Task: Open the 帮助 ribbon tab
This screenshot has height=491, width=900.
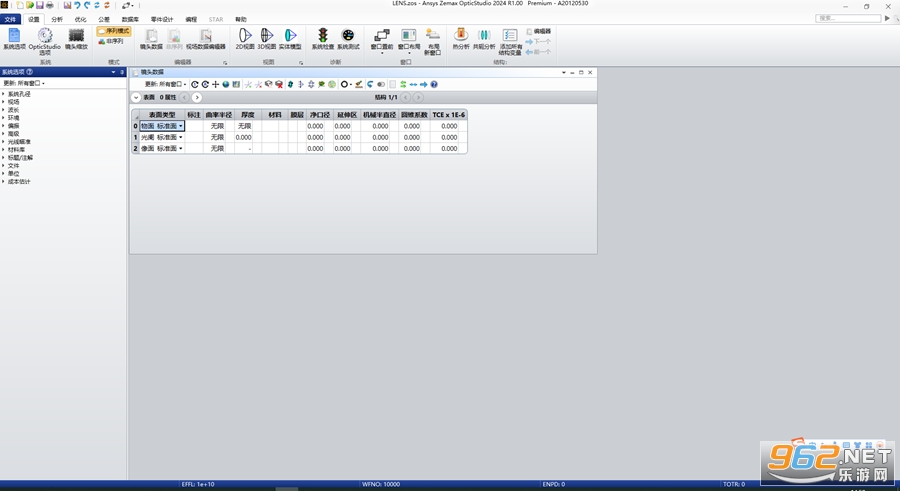Action: 240,19
